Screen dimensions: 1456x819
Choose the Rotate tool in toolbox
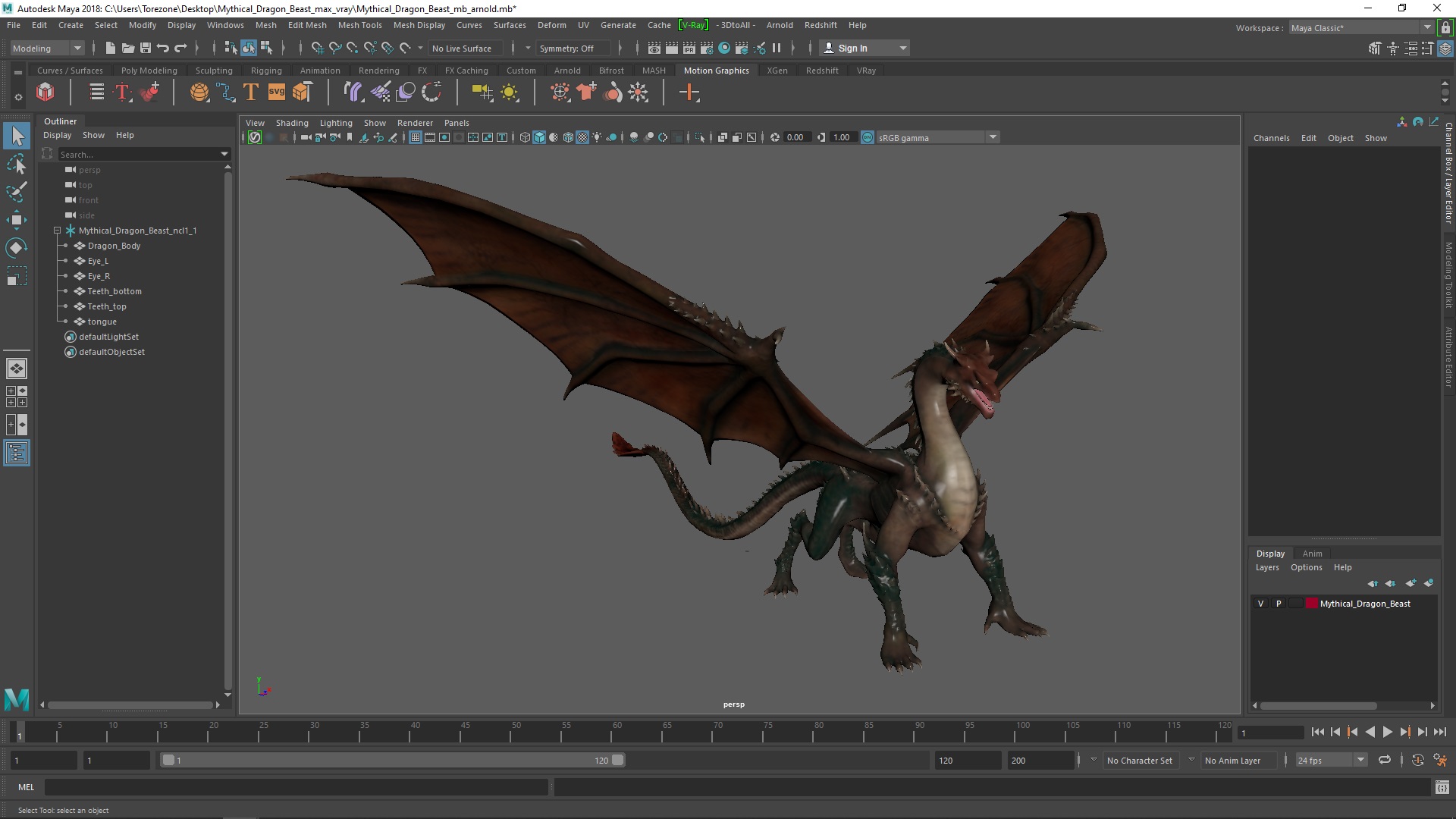pos(17,248)
